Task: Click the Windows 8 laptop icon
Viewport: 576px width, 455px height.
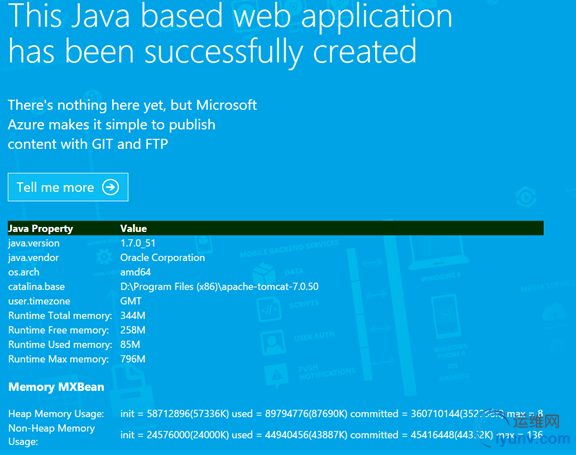Action: 439,252
